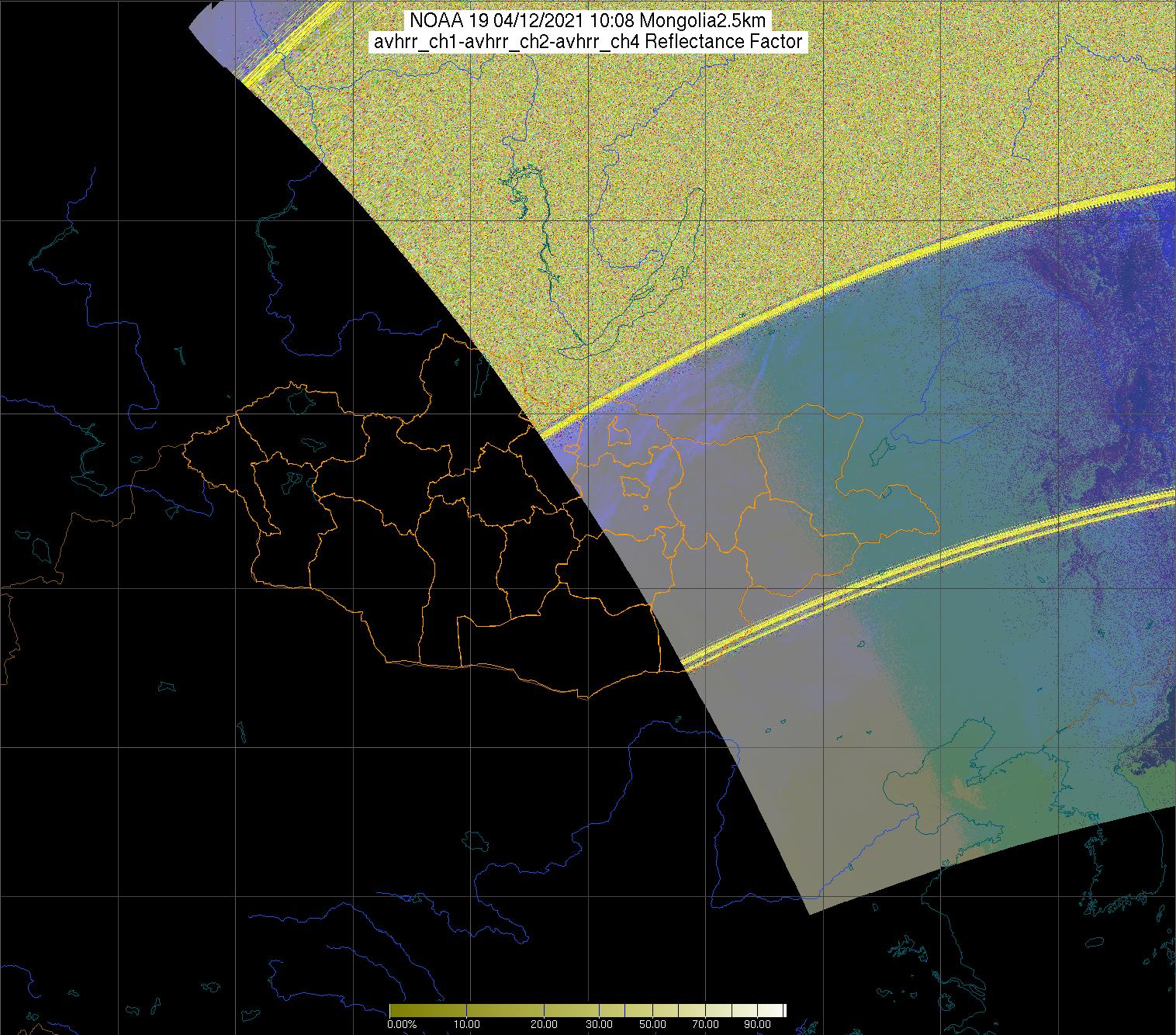Click the 10.00 legend label

[466, 1024]
